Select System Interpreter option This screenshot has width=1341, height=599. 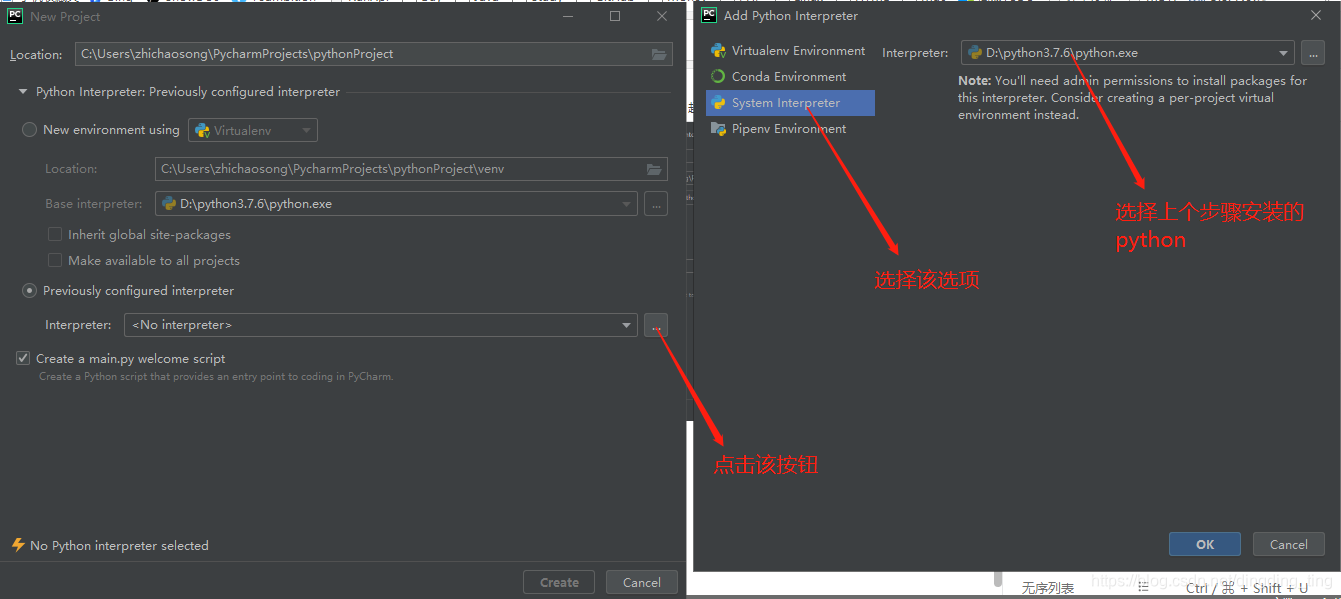pos(790,102)
